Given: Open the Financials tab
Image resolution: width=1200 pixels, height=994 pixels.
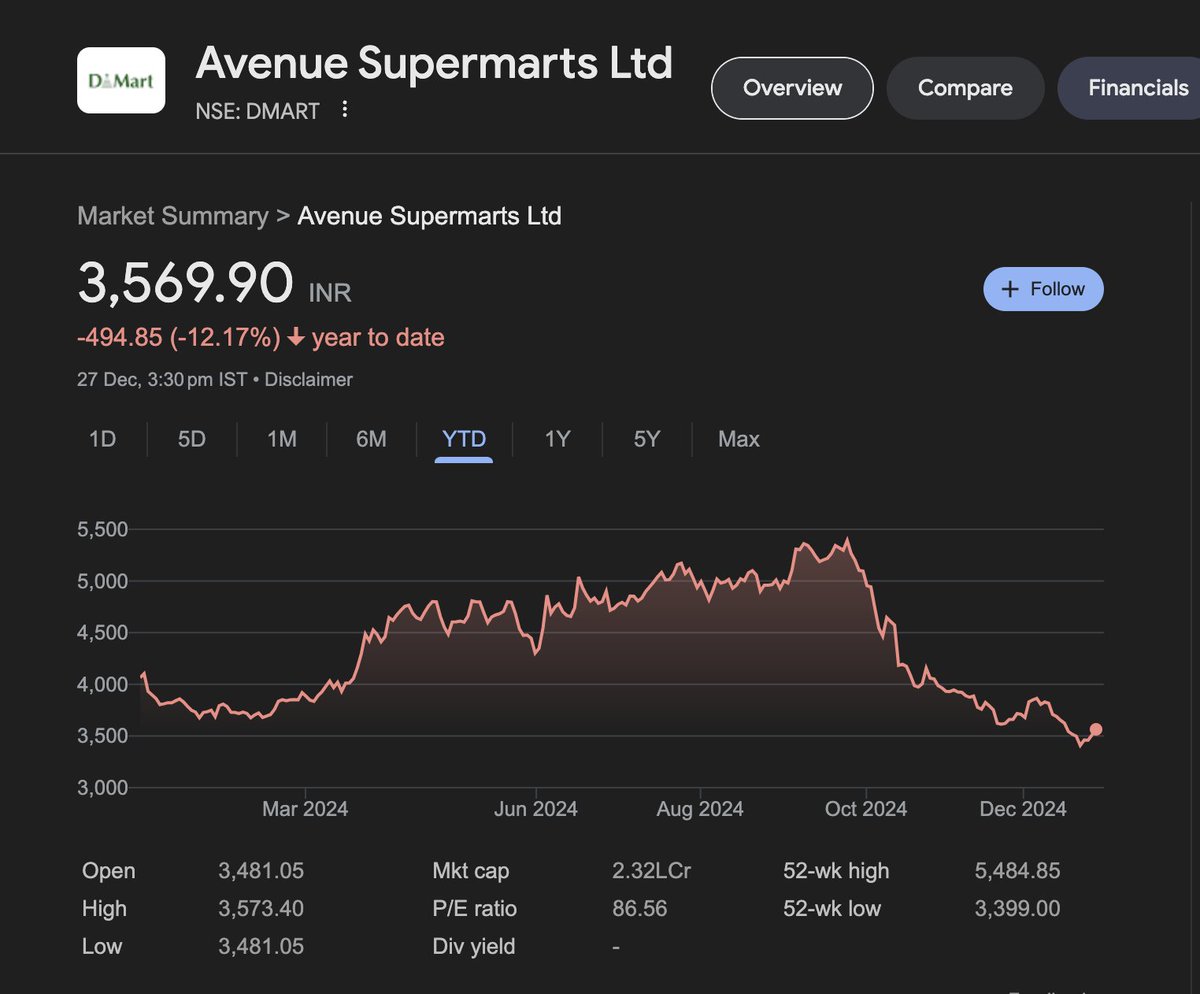Looking at the screenshot, I should tap(1130, 88).
